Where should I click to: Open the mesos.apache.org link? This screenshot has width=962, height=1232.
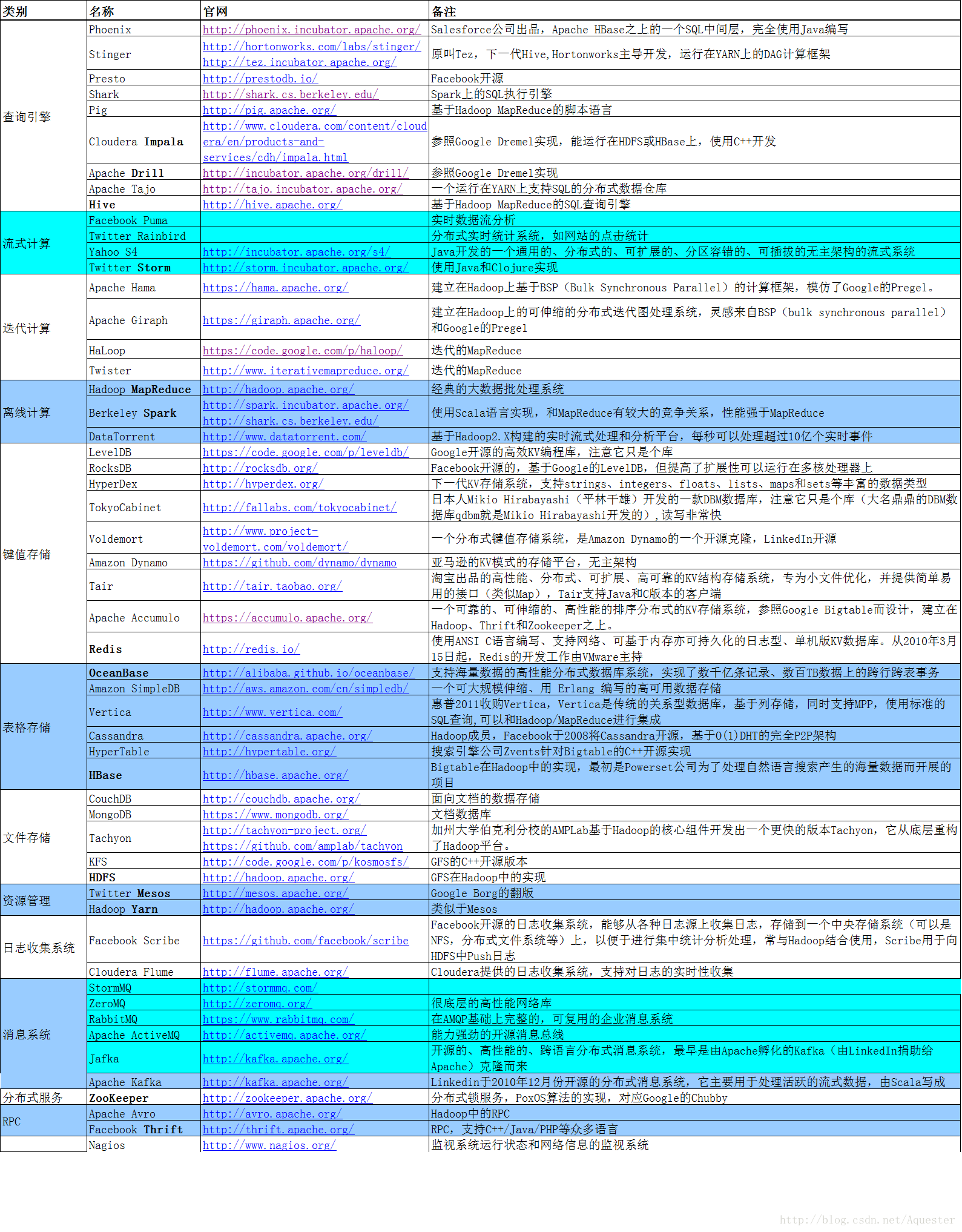click(x=275, y=893)
